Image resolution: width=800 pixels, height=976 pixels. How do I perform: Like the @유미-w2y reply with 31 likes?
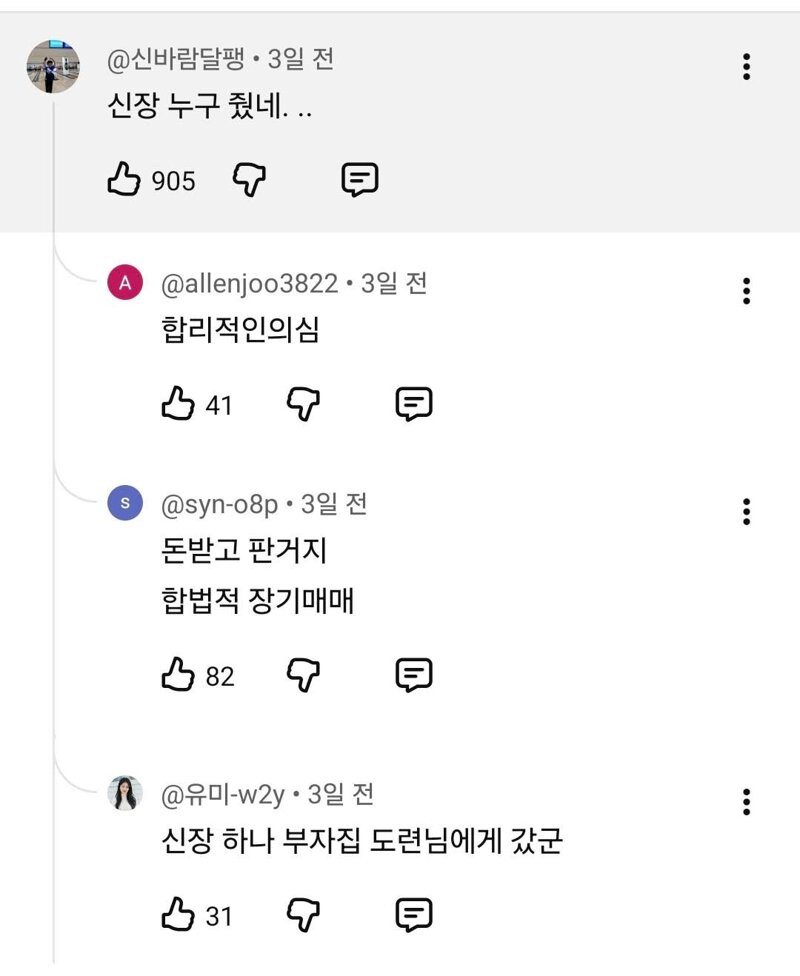pyautogui.click(x=177, y=914)
